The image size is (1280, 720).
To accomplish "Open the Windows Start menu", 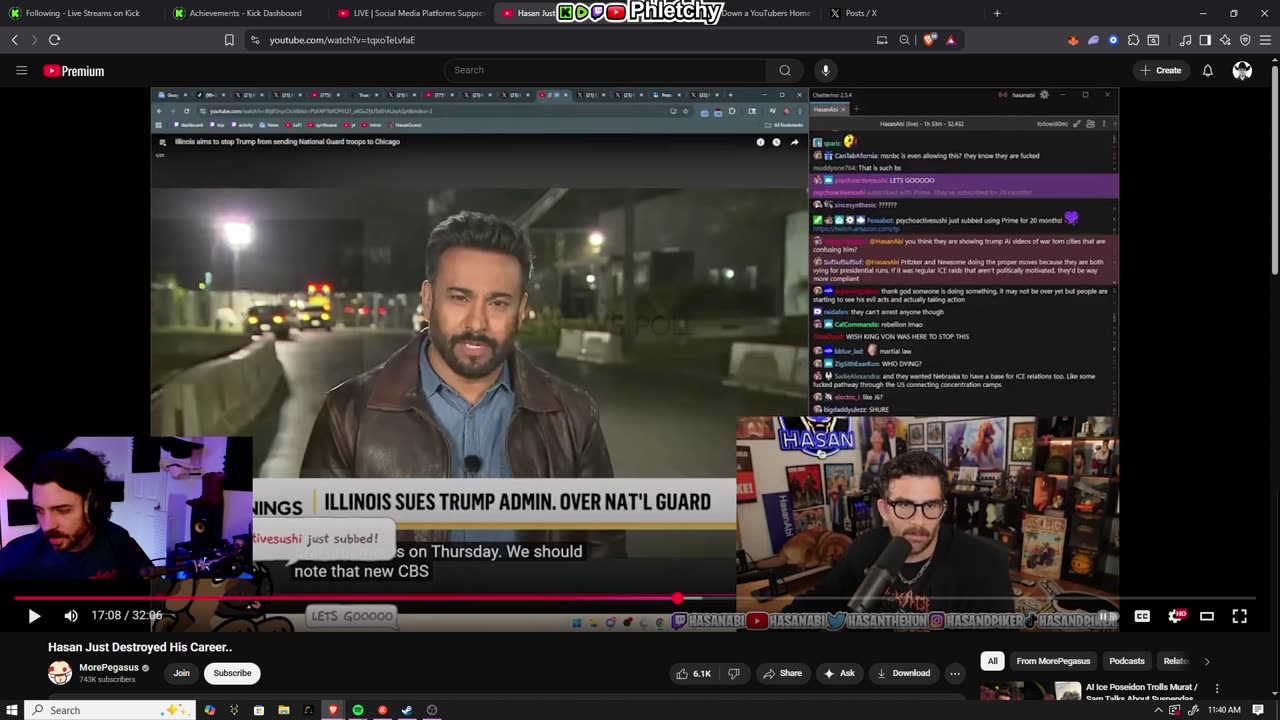I will (x=12, y=710).
